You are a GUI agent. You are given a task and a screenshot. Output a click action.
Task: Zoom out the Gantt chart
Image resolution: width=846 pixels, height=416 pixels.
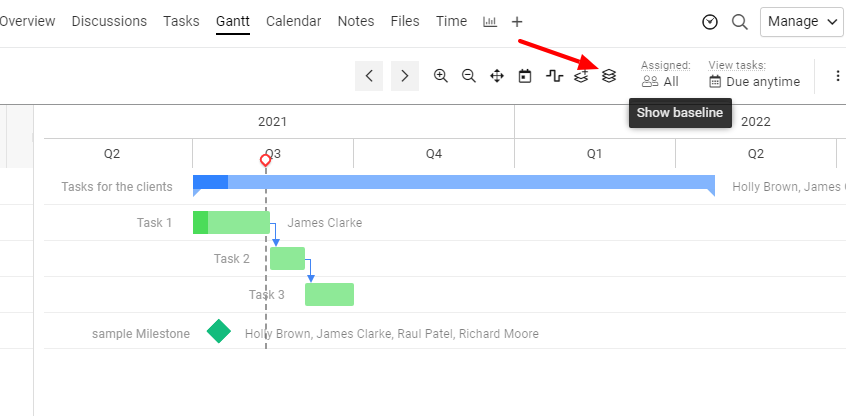tap(469, 76)
